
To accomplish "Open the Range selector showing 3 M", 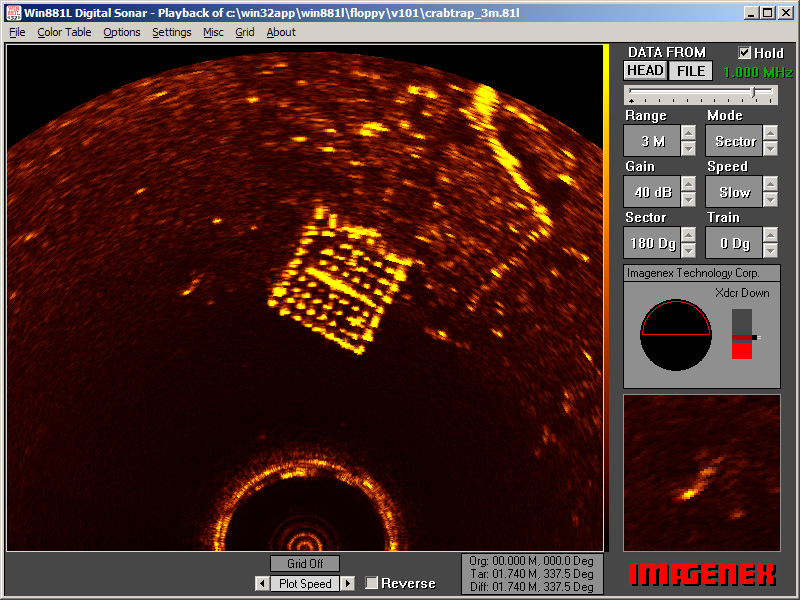I will pos(652,141).
